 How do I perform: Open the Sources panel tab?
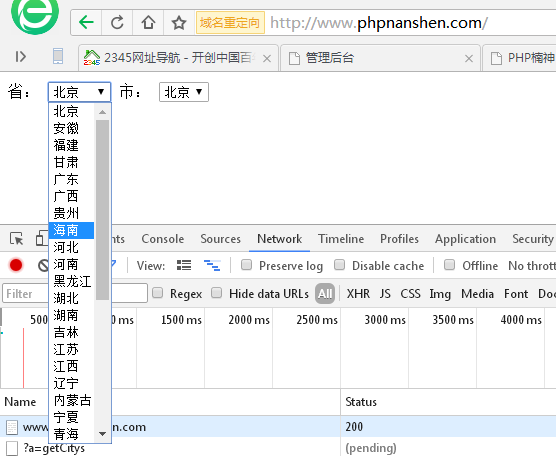[x=221, y=239]
